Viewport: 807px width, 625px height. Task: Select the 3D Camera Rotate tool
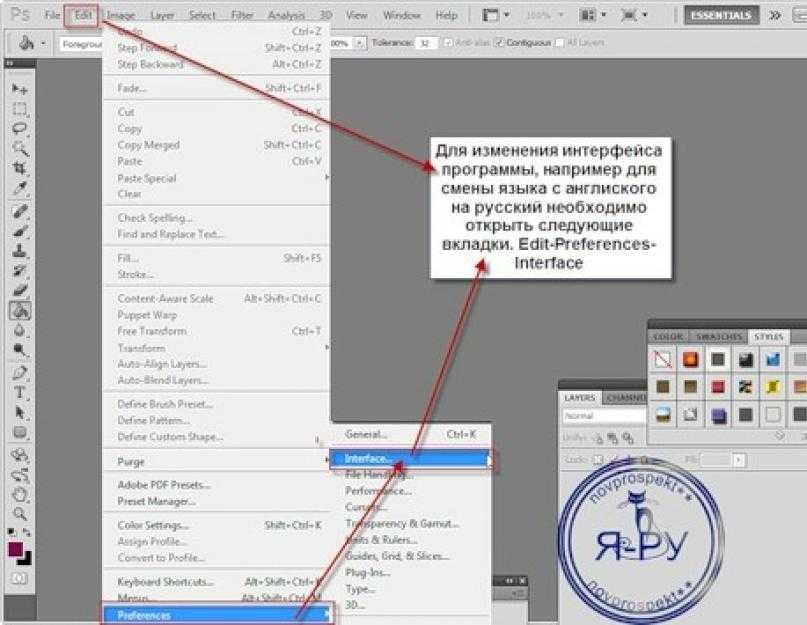click(20, 475)
